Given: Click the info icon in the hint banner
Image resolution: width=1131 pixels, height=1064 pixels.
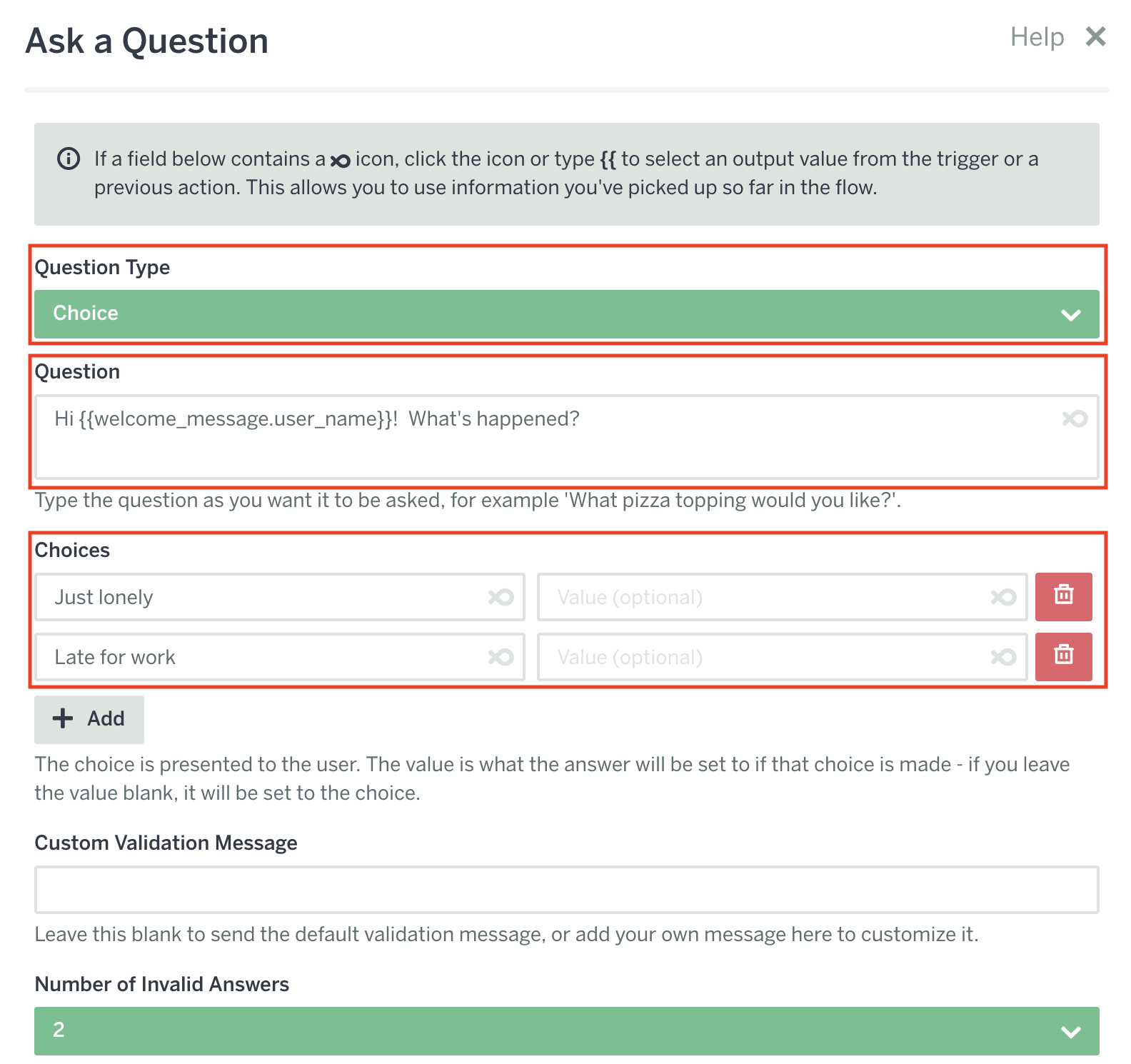Looking at the screenshot, I should [69, 159].
